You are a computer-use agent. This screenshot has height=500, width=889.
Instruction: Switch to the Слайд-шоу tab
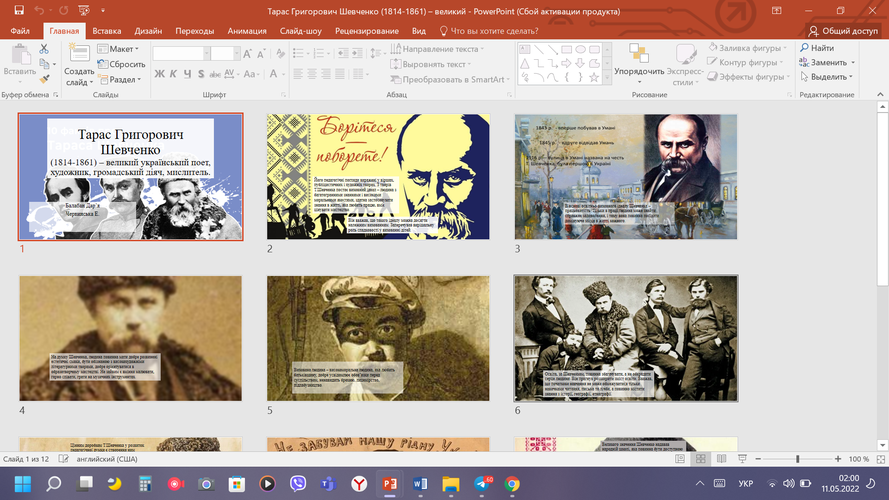click(x=300, y=31)
